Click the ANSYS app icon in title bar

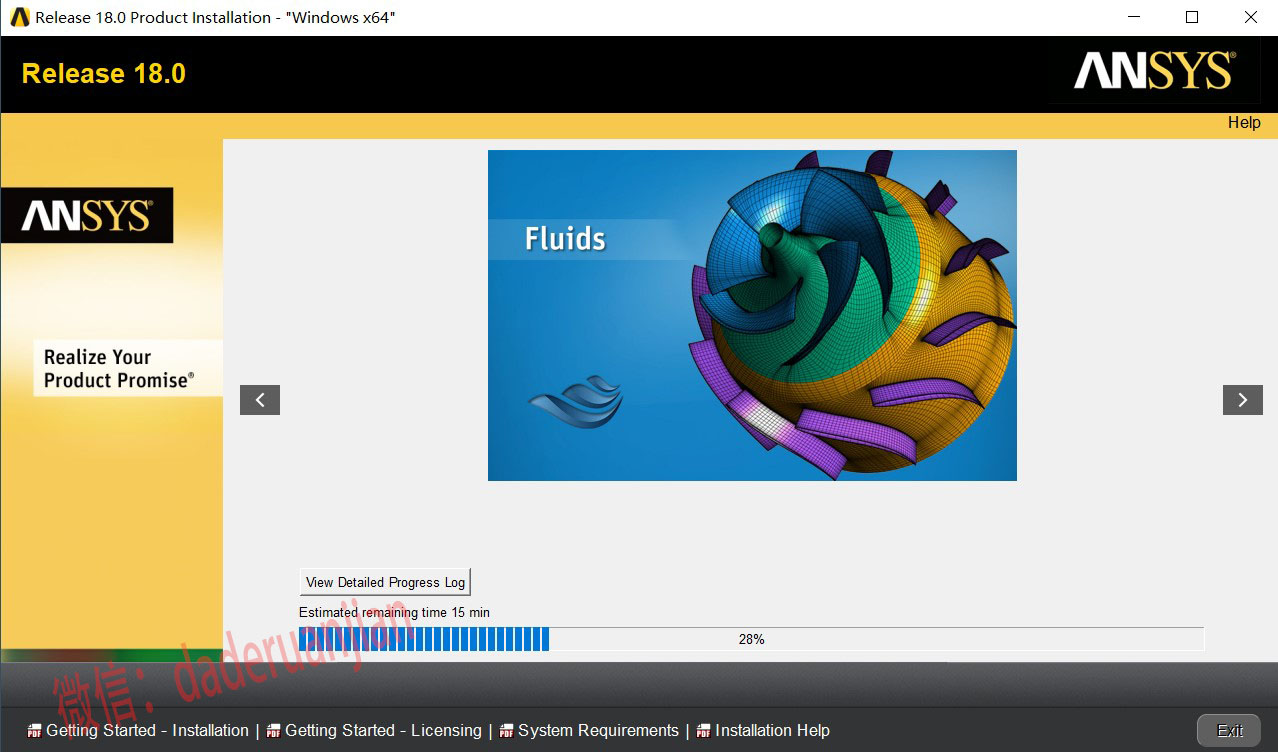coord(19,17)
